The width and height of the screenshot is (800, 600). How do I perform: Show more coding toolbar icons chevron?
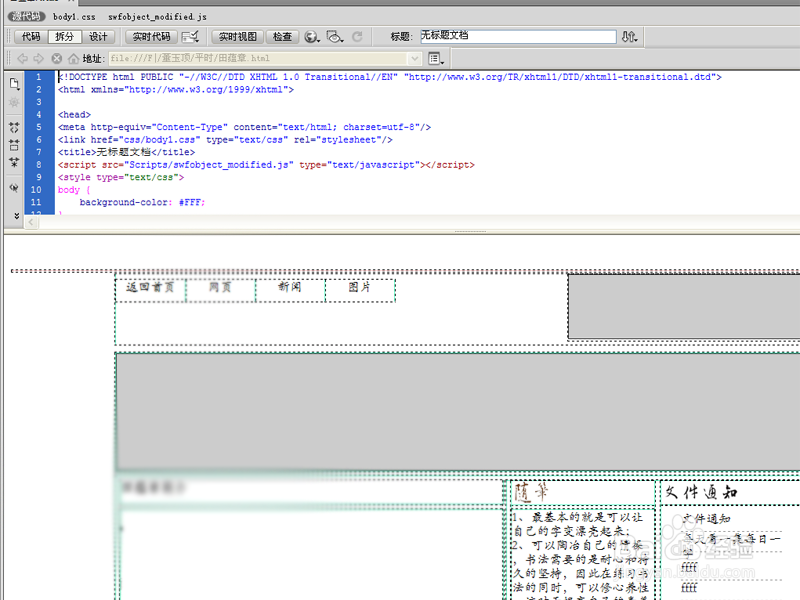pyautogui.click(x=16, y=216)
